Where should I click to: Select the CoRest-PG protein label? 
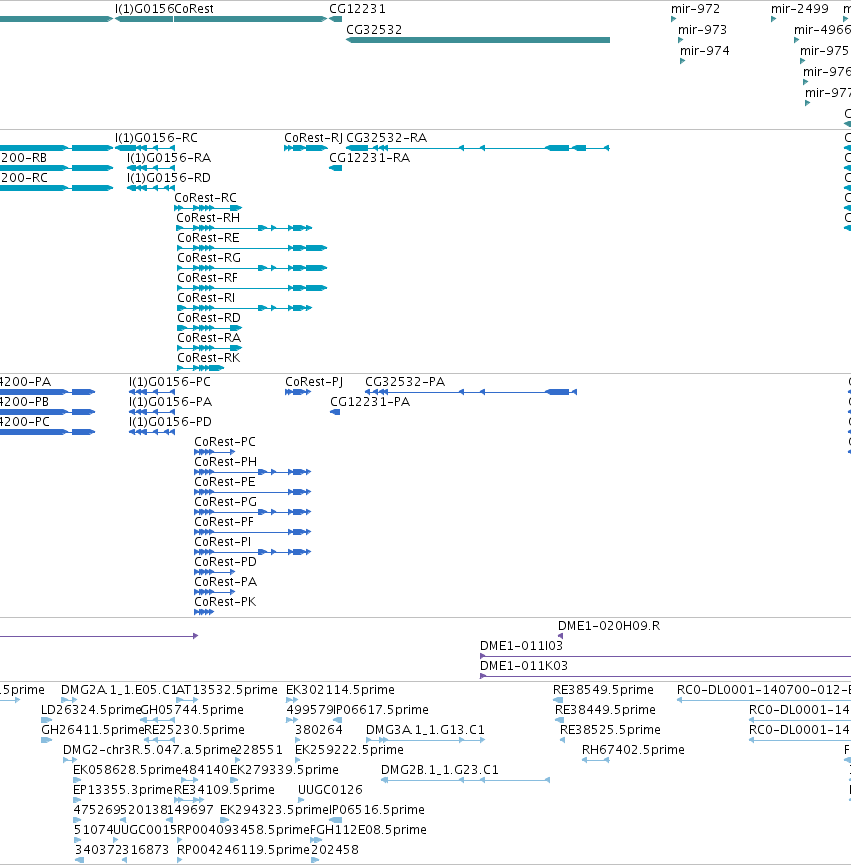click(226, 501)
